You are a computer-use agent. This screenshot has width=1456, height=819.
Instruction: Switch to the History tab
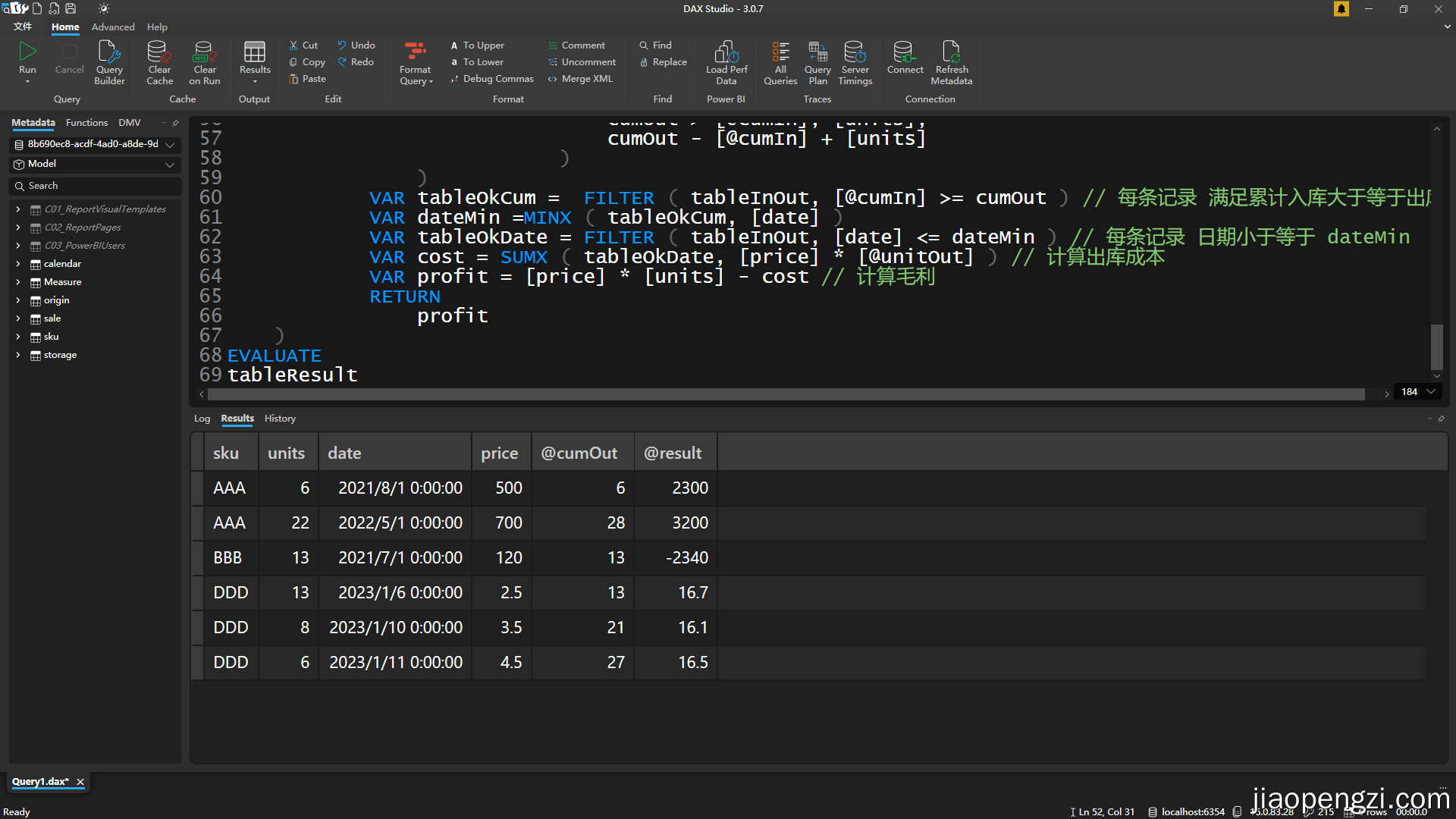[280, 419]
